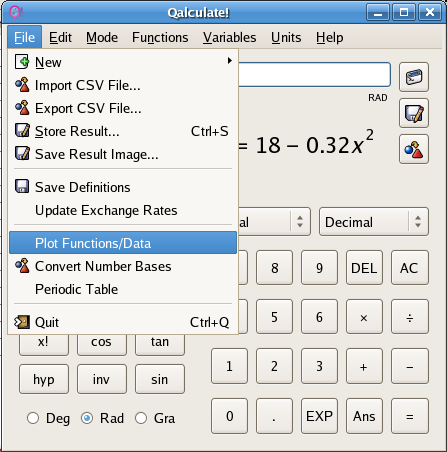Click inside the expression input field
447x452 pixels.
pyautogui.click(x=314, y=74)
